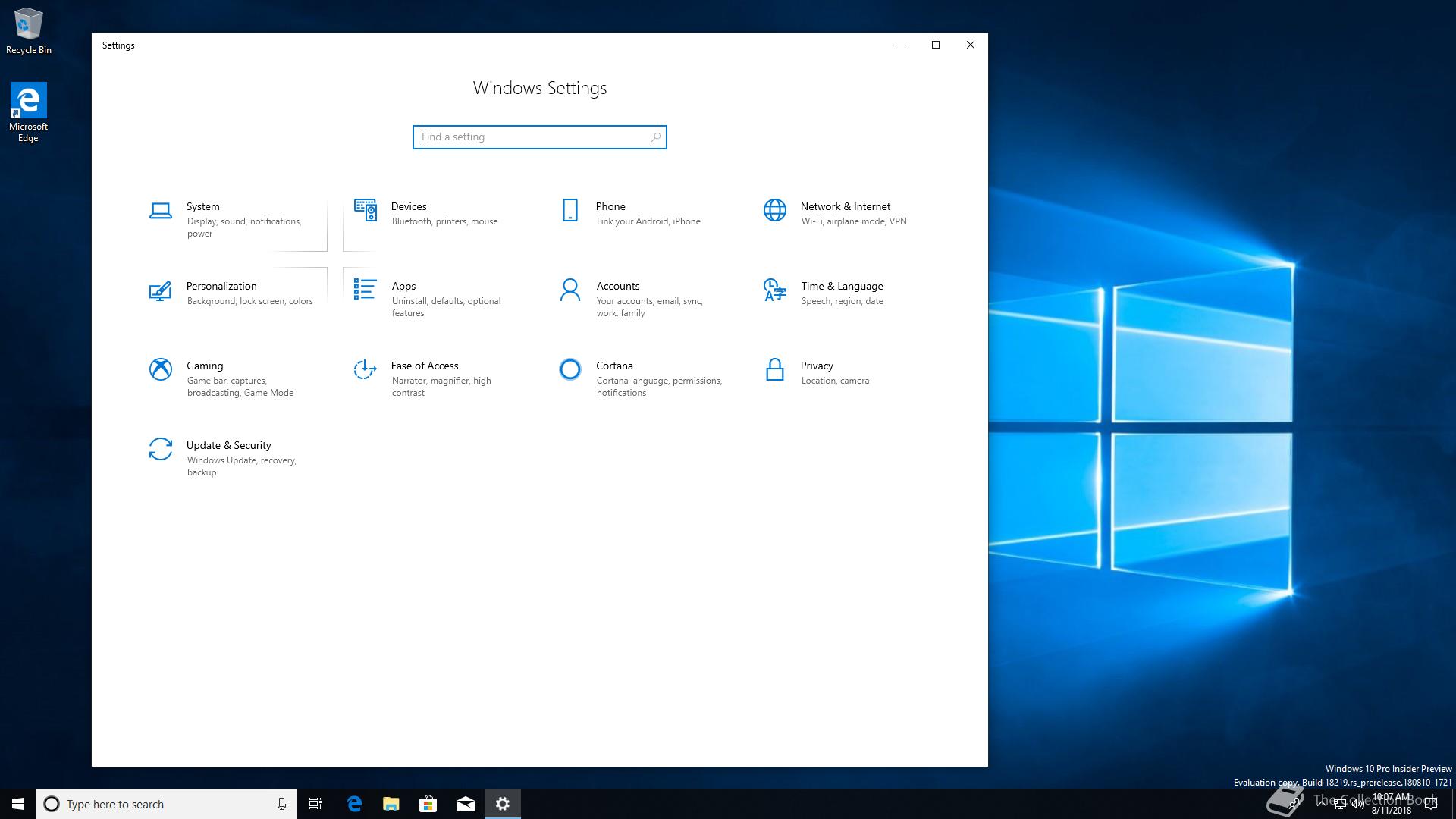Open the Personalization paintbrush icon
The image size is (1456, 819).
[160, 290]
